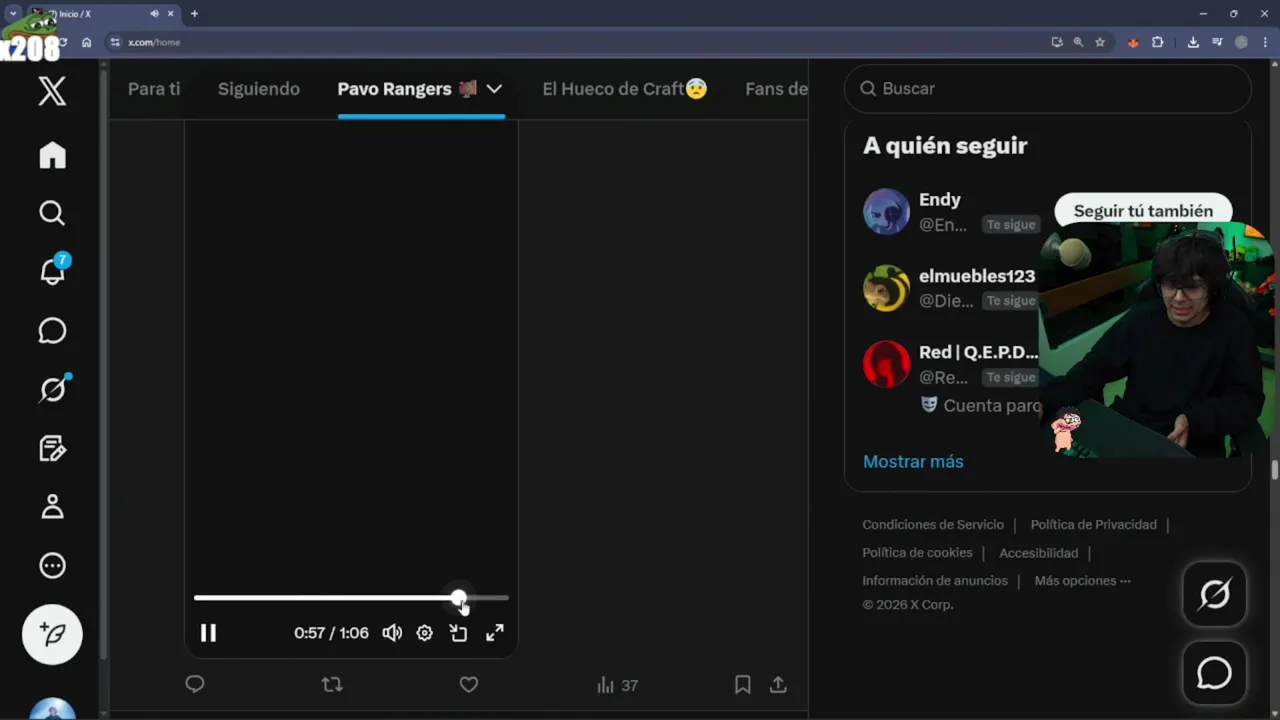Open floating Grok button bottom right

click(x=1214, y=594)
